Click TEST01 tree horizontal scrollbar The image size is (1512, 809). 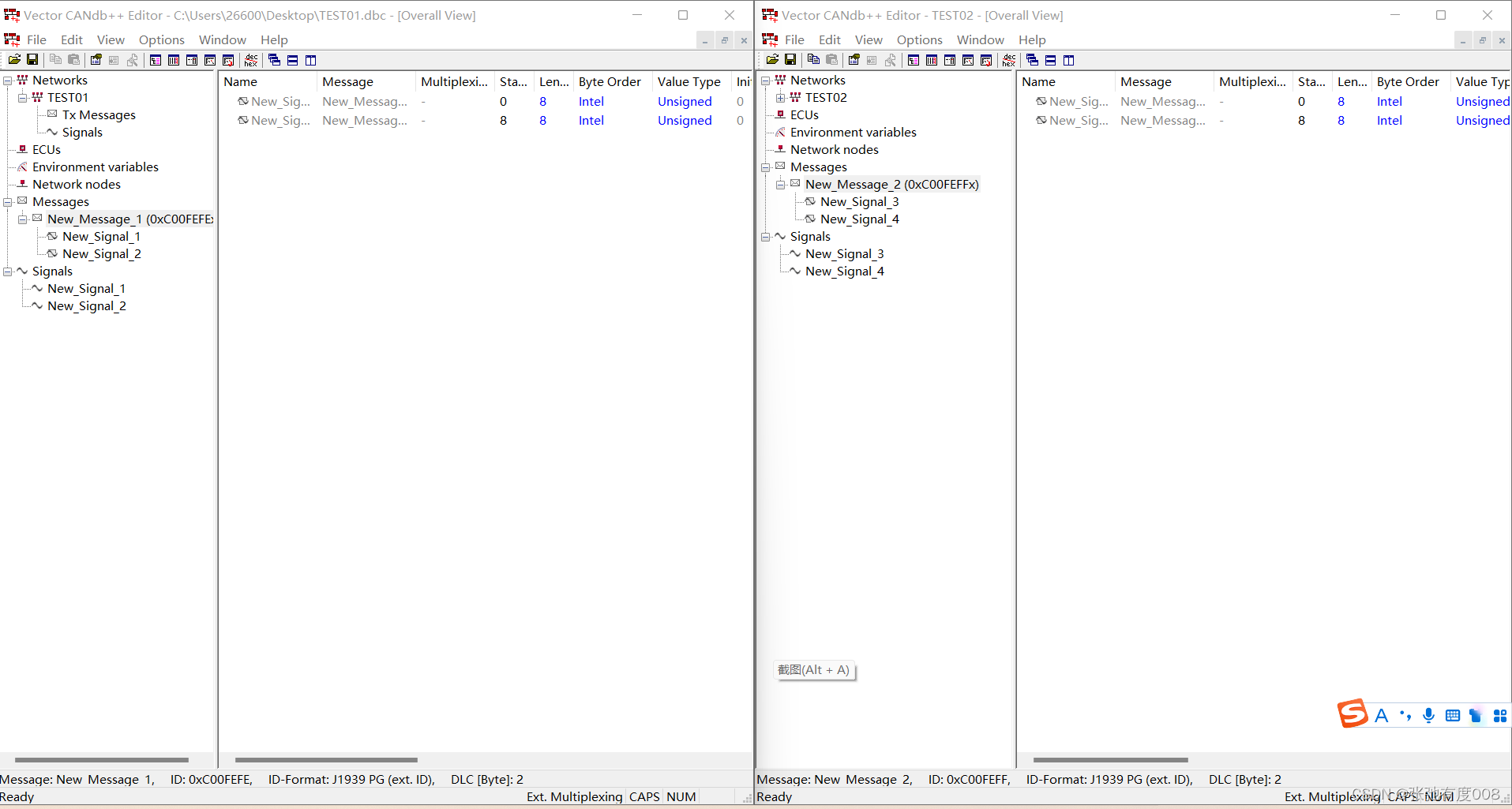[101, 760]
